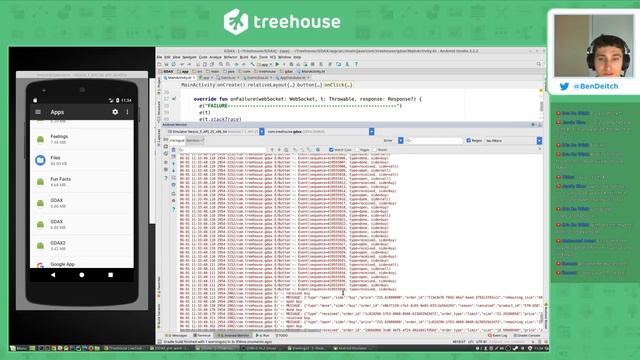Switch to the logcat tab in Android Monitor
The height and width of the screenshot is (360, 640).
point(176,140)
